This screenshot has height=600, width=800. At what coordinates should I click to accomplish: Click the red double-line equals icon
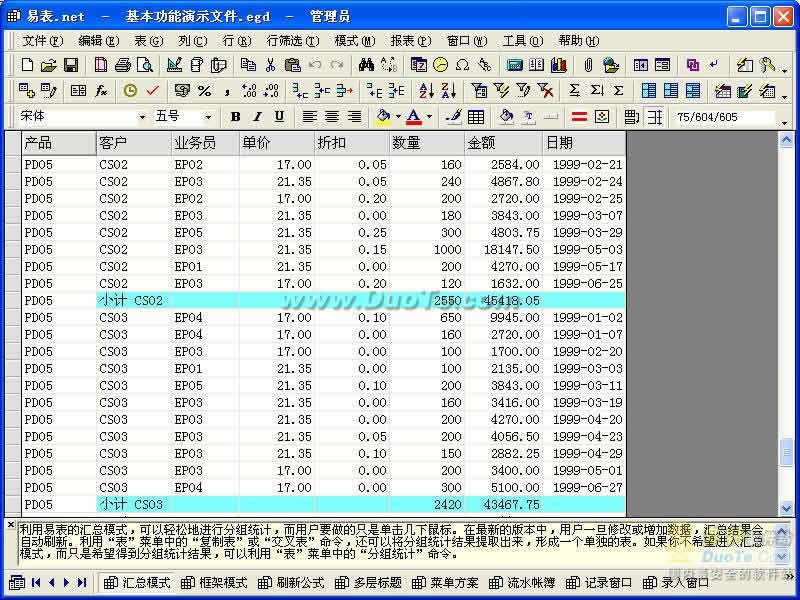579,117
